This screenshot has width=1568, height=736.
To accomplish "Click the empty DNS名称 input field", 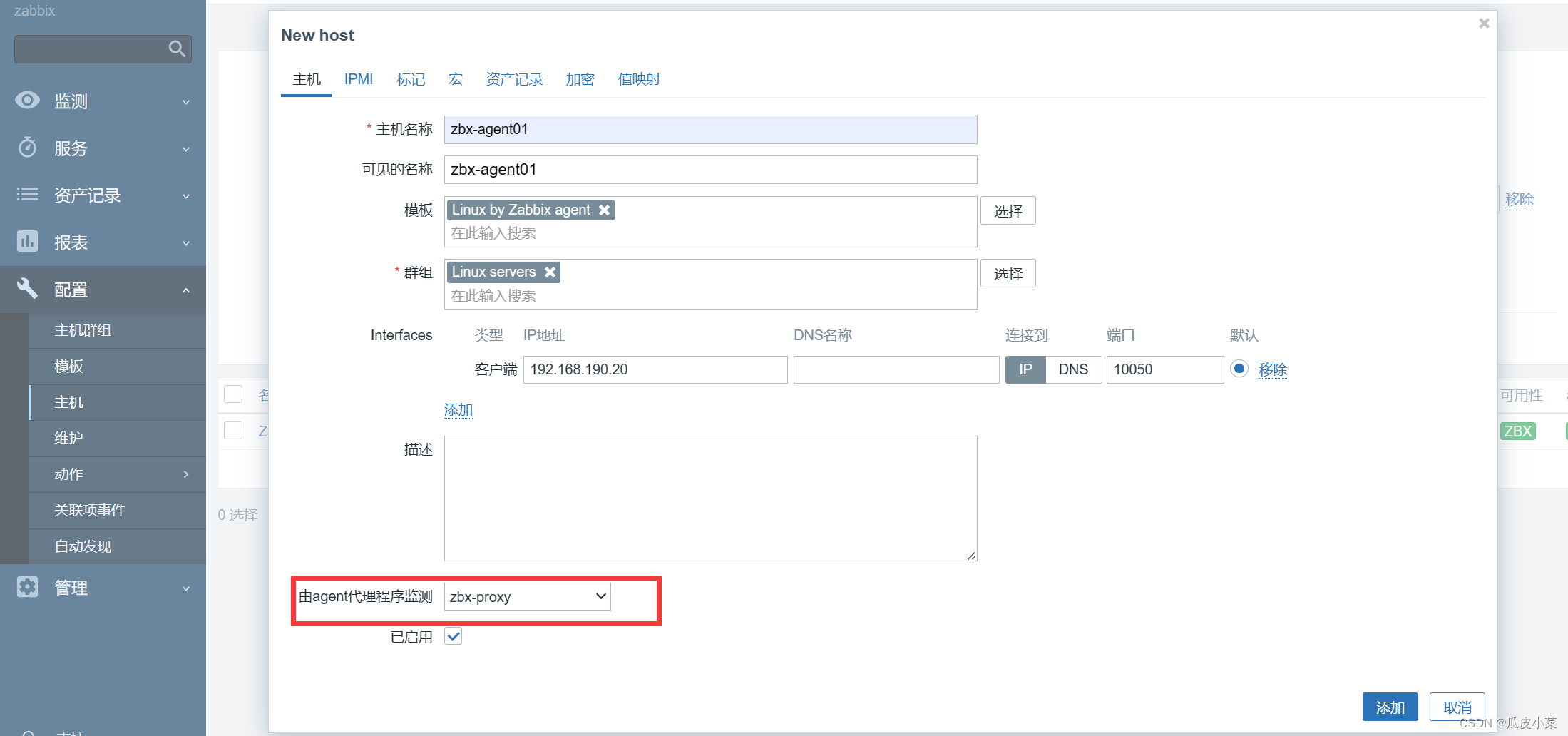I will [896, 369].
